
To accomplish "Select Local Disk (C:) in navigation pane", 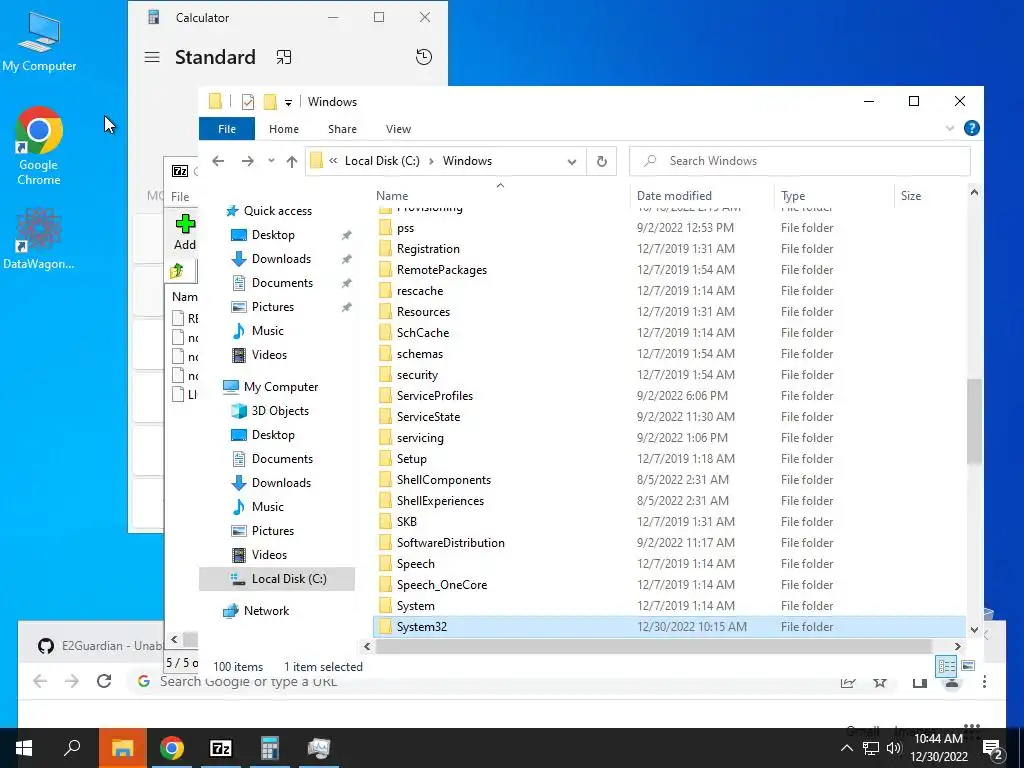I will click(277, 579).
